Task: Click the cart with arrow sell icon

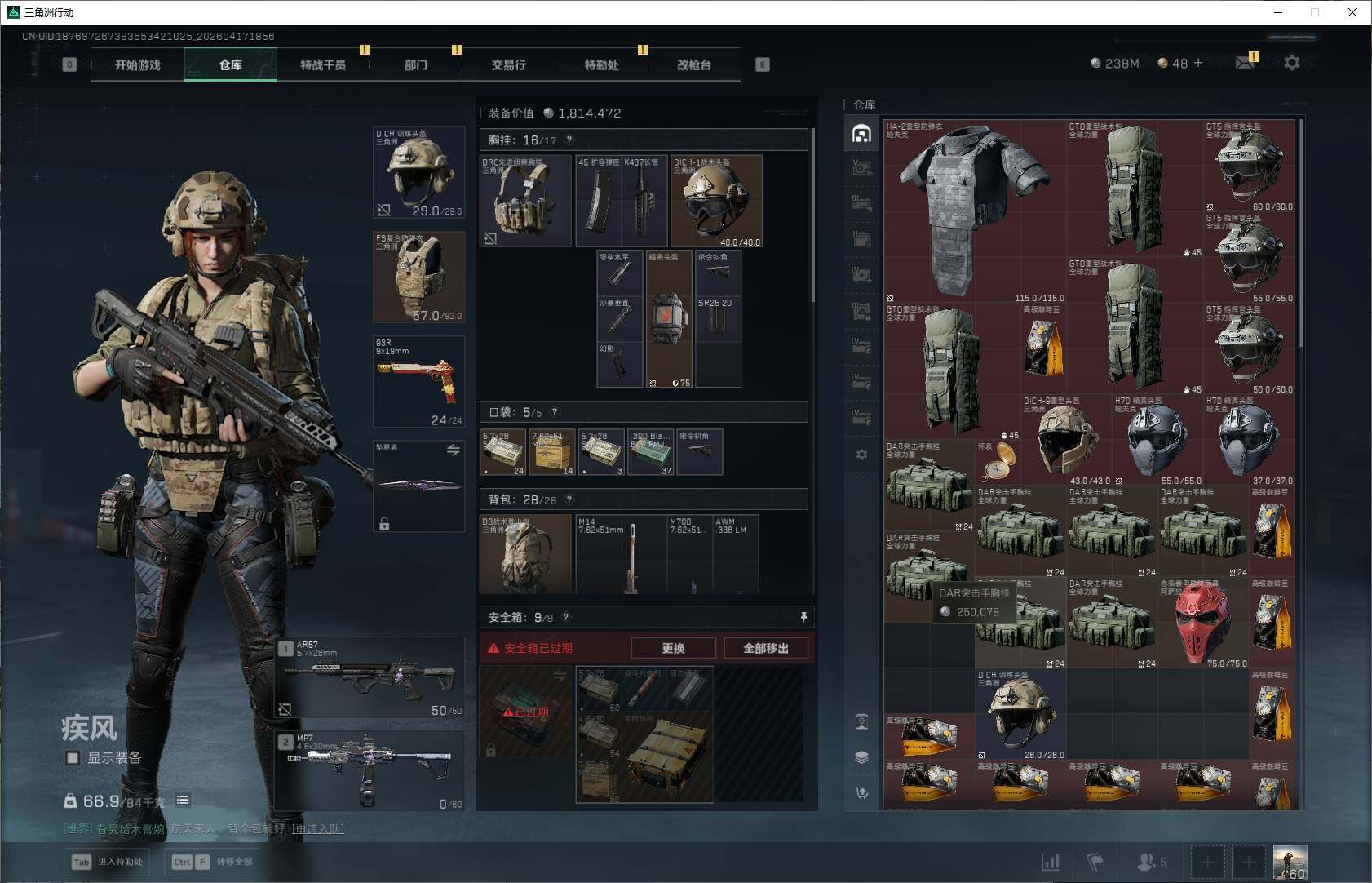Action: (x=861, y=792)
